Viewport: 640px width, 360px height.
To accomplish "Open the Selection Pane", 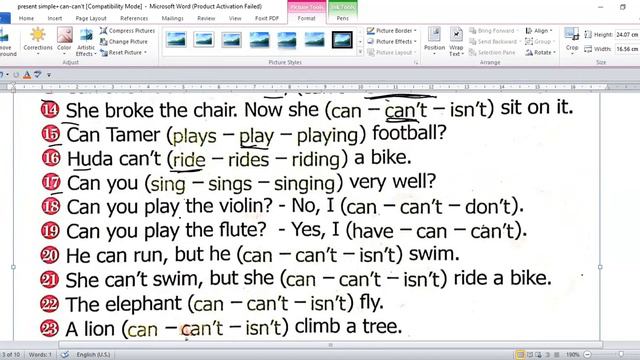I will 492,53.
